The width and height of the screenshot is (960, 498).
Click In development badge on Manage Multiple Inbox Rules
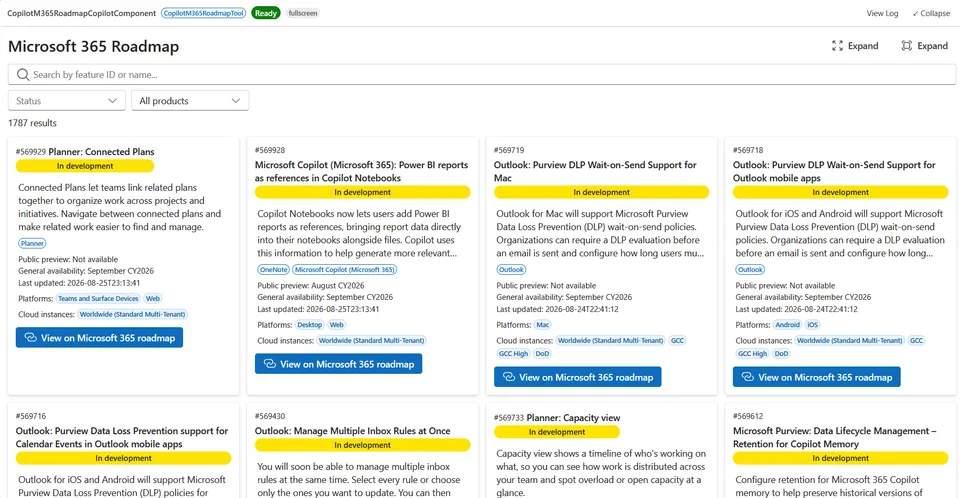pos(362,445)
